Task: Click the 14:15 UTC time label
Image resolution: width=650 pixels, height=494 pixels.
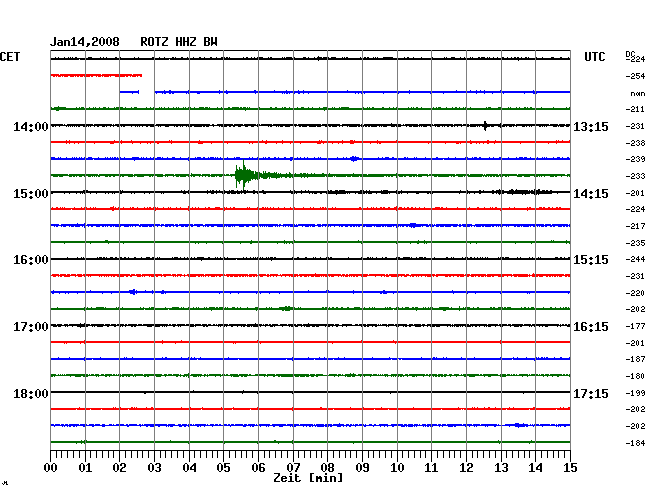Action: 591,194
